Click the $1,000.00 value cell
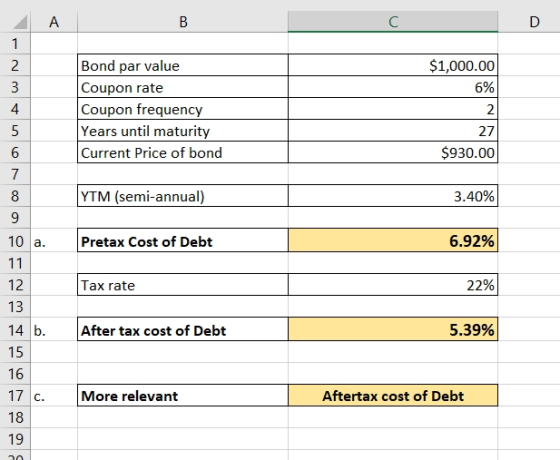Image resolution: width=560 pixels, height=460 pixels. pyautogui.click(x=393, y=65)
